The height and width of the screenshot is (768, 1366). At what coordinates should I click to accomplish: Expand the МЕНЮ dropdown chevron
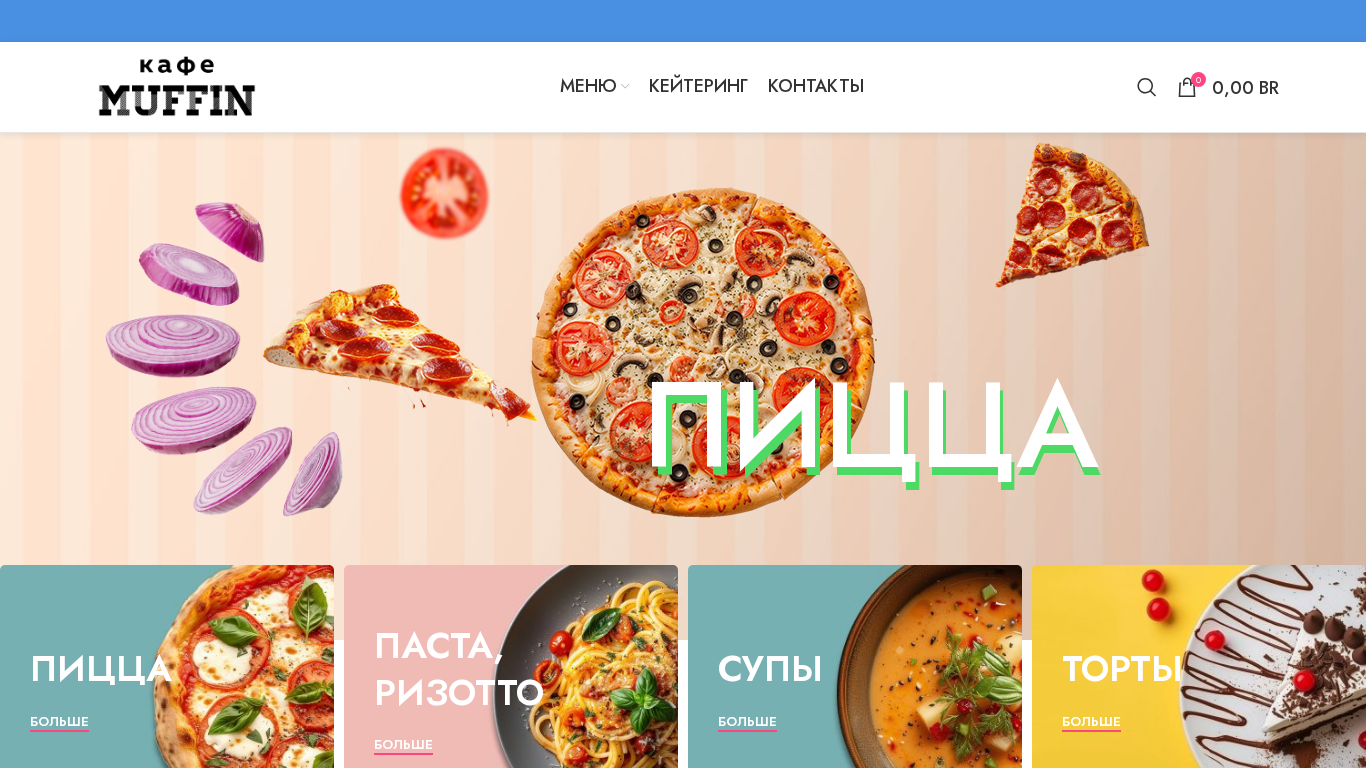tap(625, 87)
